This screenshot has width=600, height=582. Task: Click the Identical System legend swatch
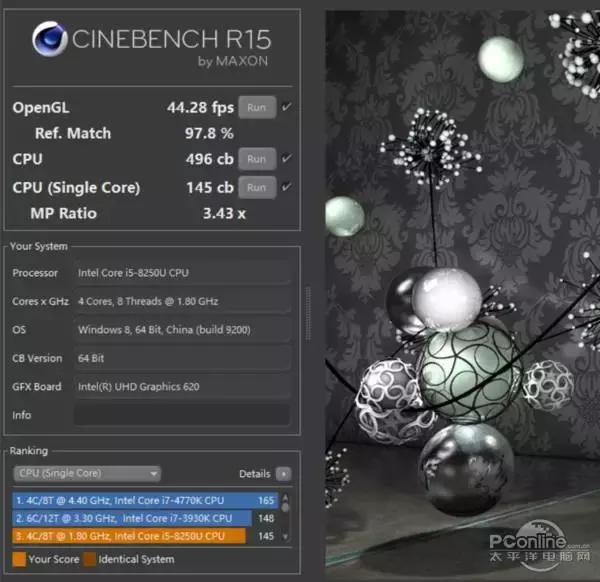tap(90, 559)
